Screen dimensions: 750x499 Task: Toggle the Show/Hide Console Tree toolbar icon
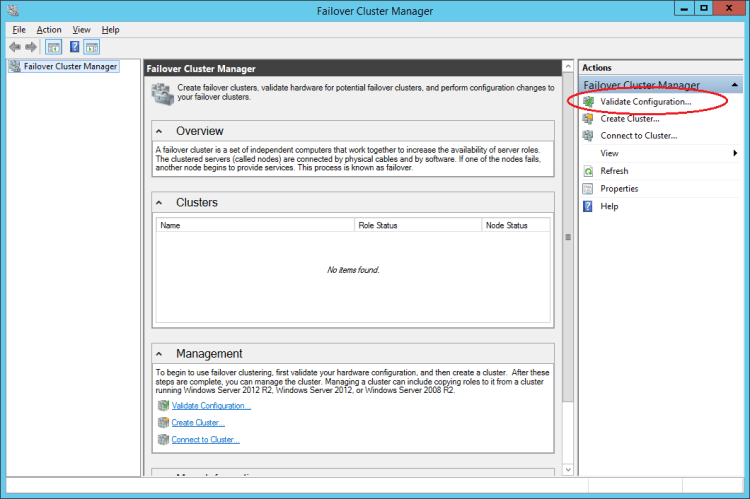point(53,47)
